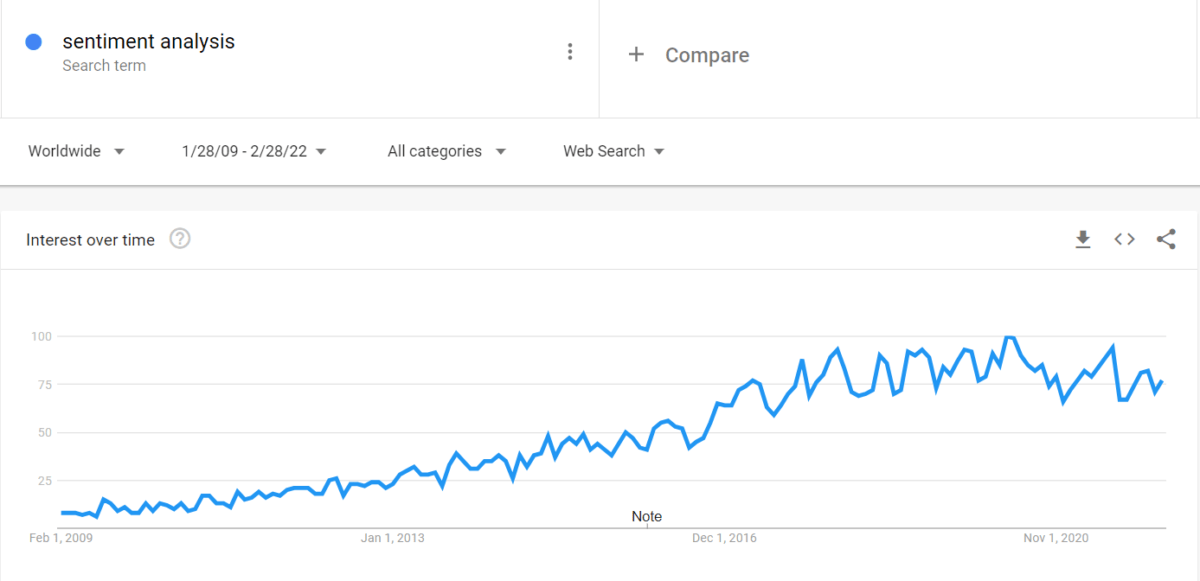The image size is (1200, 581).
Task: Click the Web Search dropdown chevron
Action: pos(659,151)
